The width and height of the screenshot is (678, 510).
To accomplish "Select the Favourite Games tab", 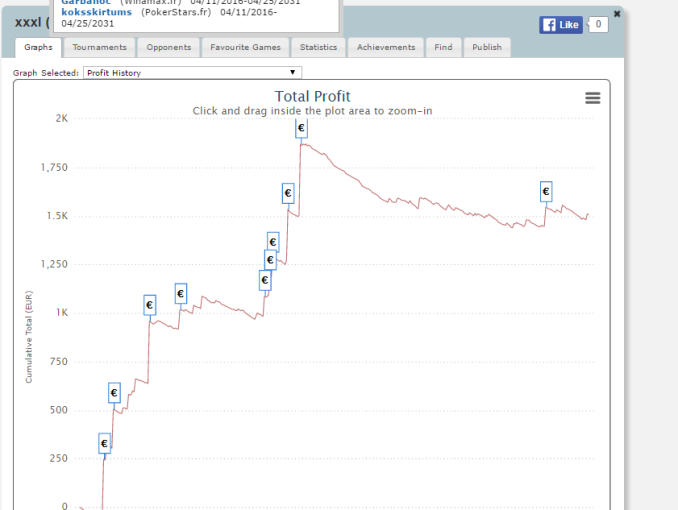I will coord(246,47).
